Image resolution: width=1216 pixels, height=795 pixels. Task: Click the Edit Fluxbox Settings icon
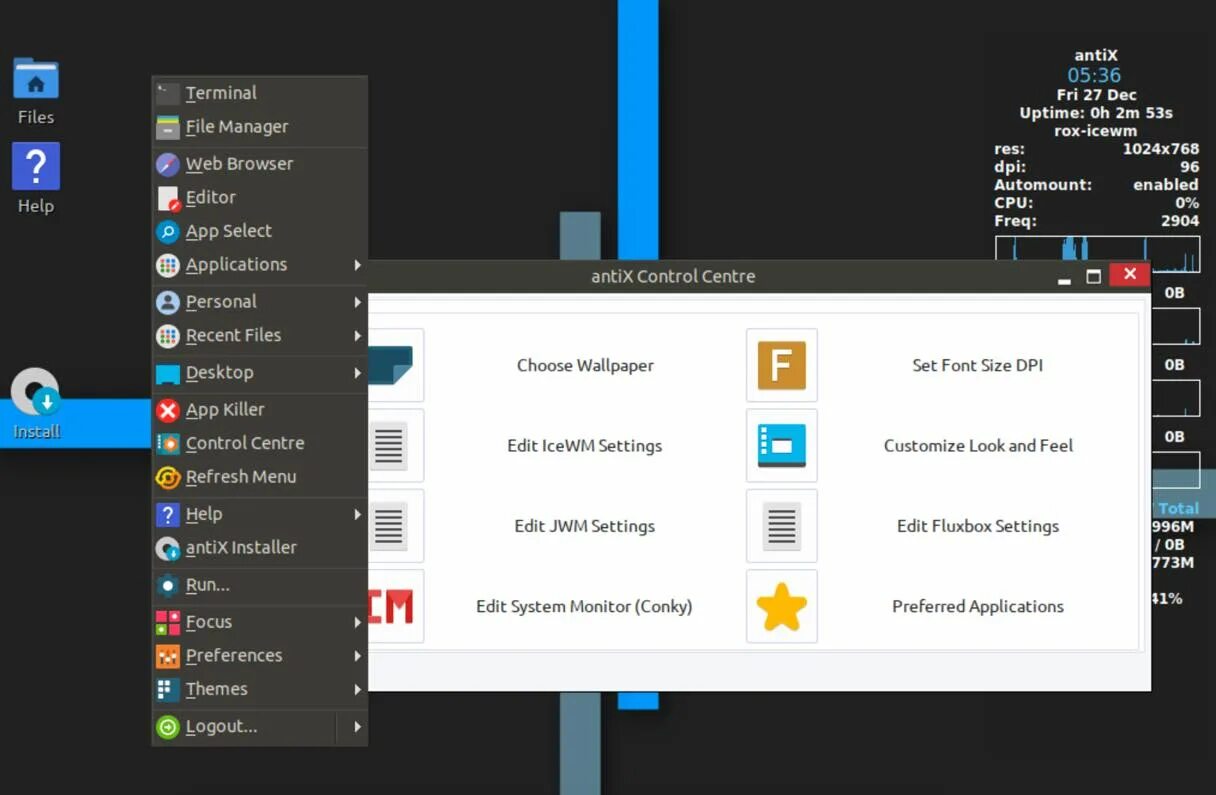point(782,526)
